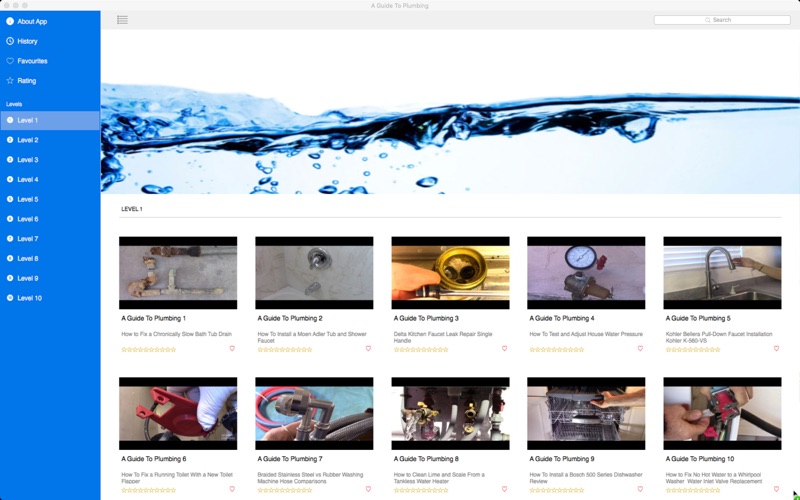The image size is (800, 500).
Task: Set star rating for A Guide To Plumbing 5
Action: (693, 350)
